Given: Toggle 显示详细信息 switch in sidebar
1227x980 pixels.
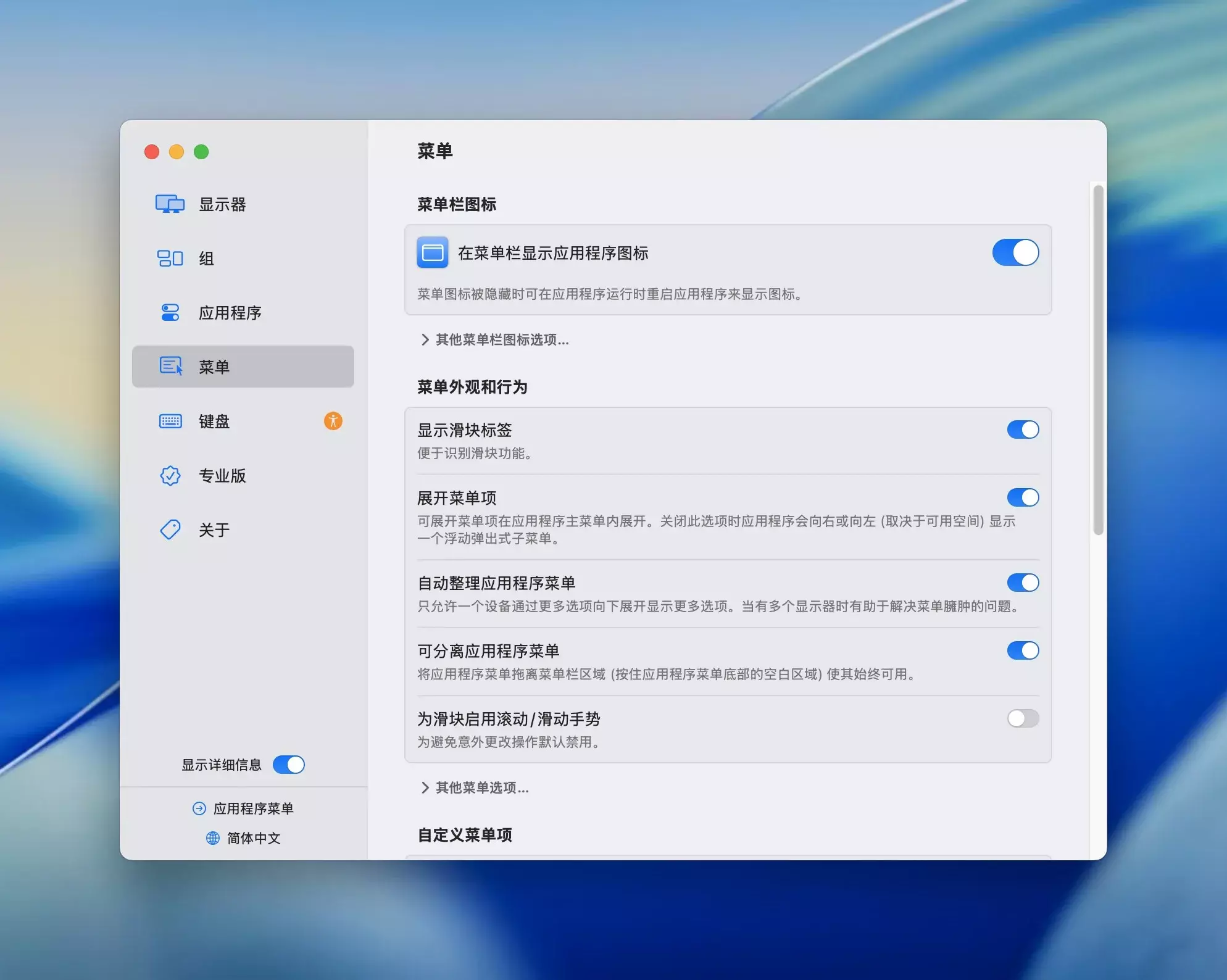Looking at the screenshot, I should pos(288,765).
